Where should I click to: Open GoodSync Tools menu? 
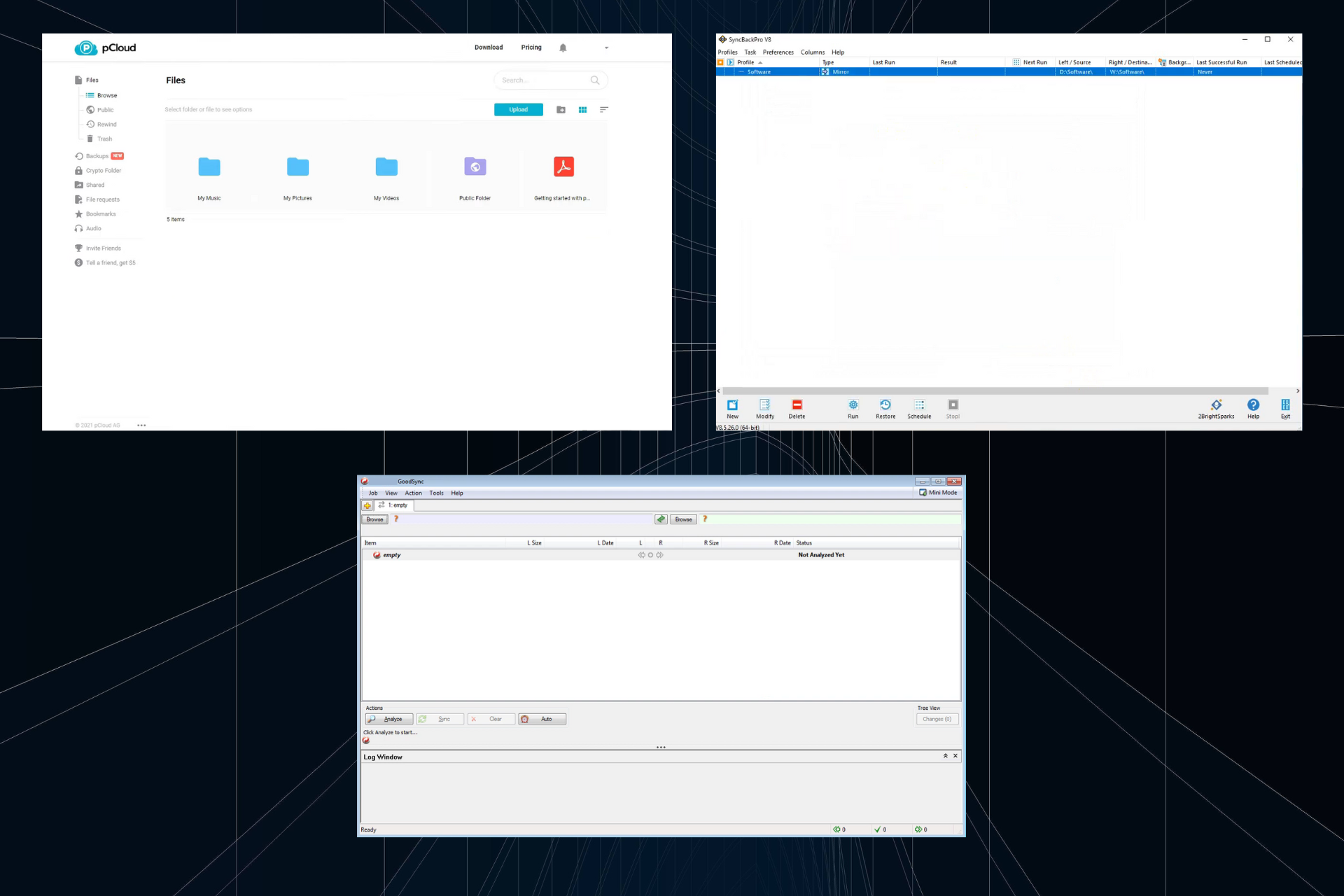click(437, 493)
